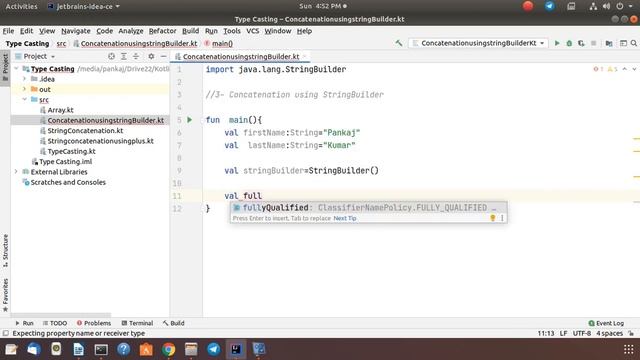Viewport: 640px width, 360px height.
Task: Toggle tool window bars in status bar corner
Action: point(5,333)
